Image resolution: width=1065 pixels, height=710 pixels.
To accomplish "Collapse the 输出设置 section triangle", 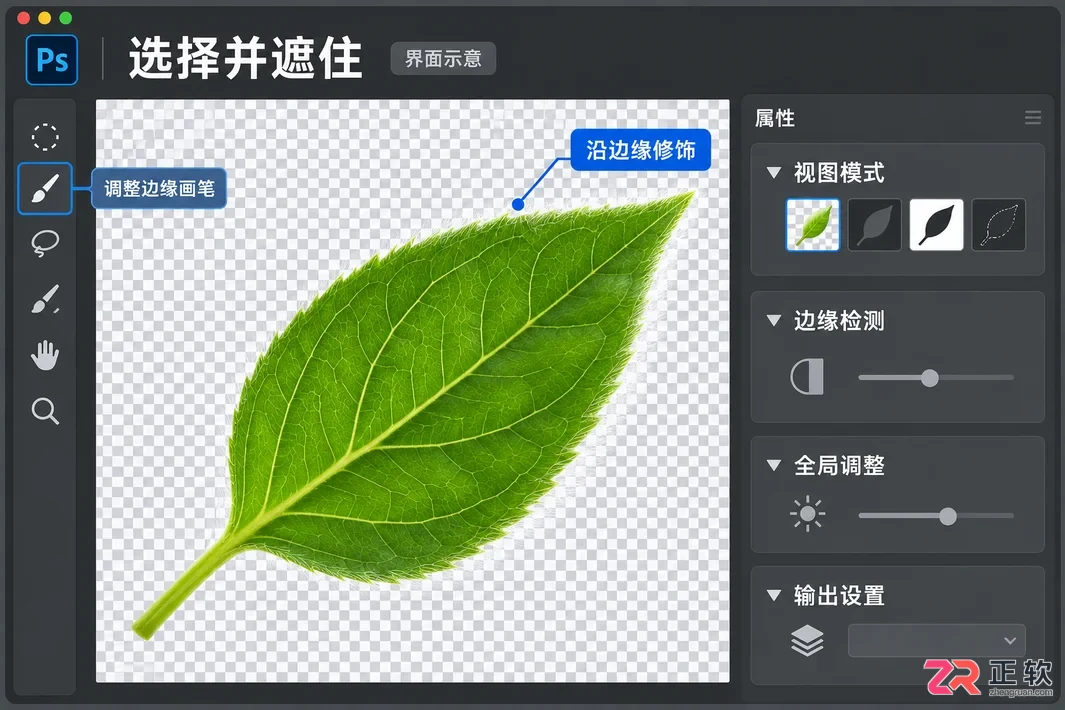I will pos(774,595).
